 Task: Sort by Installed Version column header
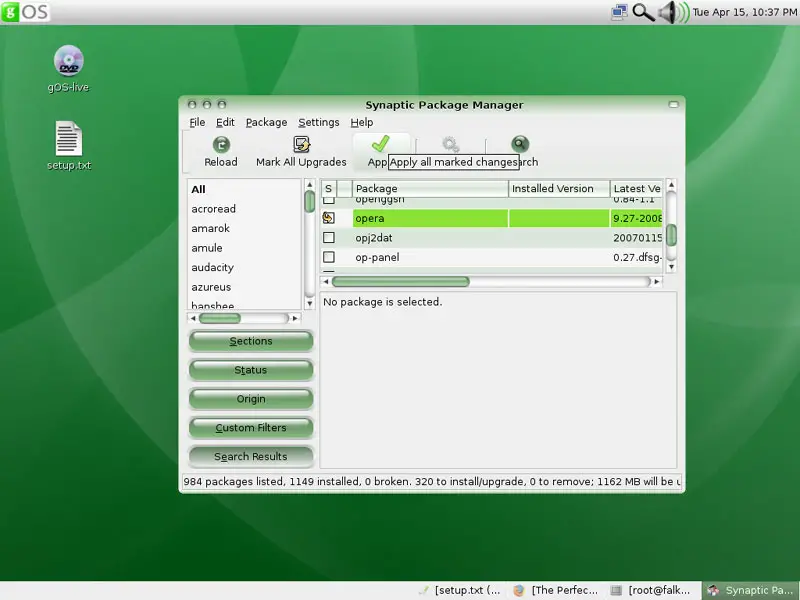(x=559, y=189)
